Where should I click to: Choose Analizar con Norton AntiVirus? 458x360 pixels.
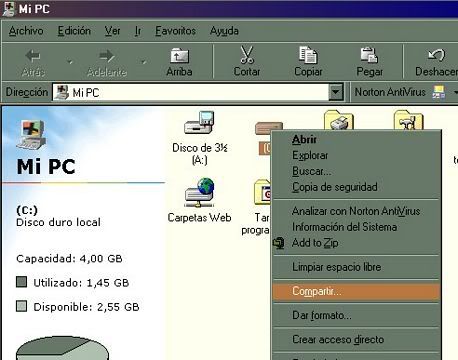click(356, 211)
